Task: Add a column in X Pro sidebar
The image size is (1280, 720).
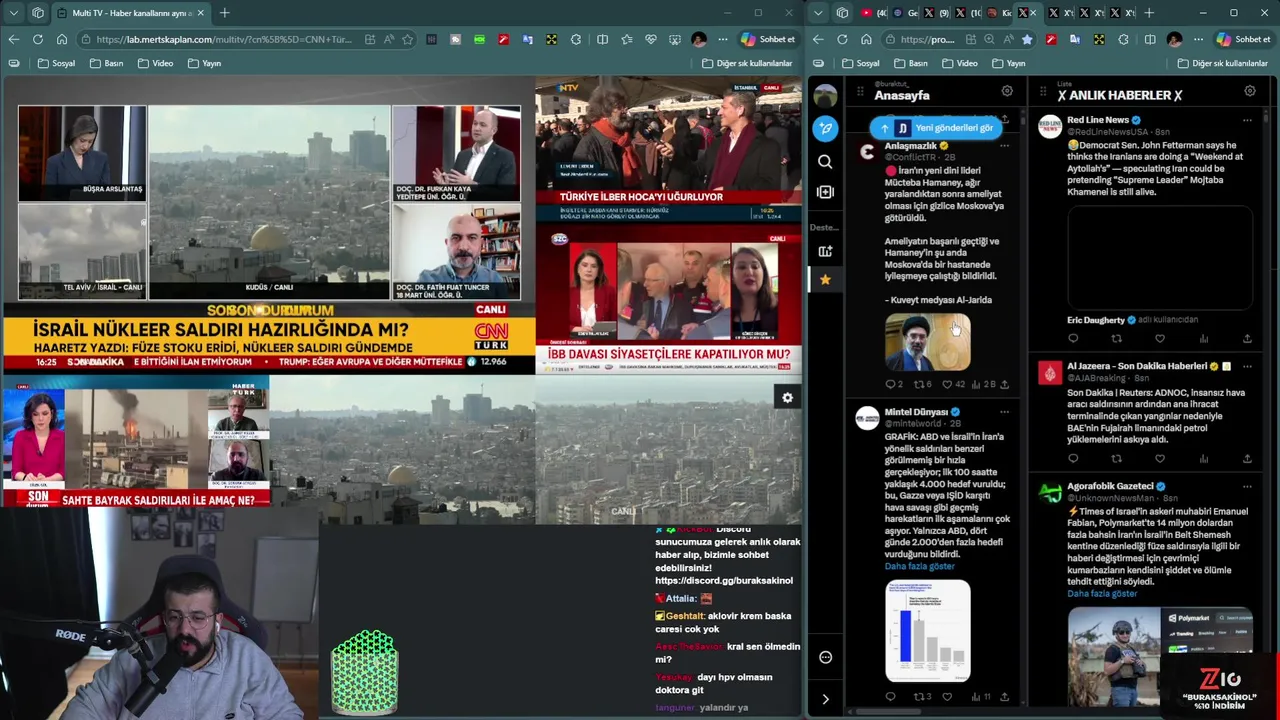Action: click(x=825, y=191)
